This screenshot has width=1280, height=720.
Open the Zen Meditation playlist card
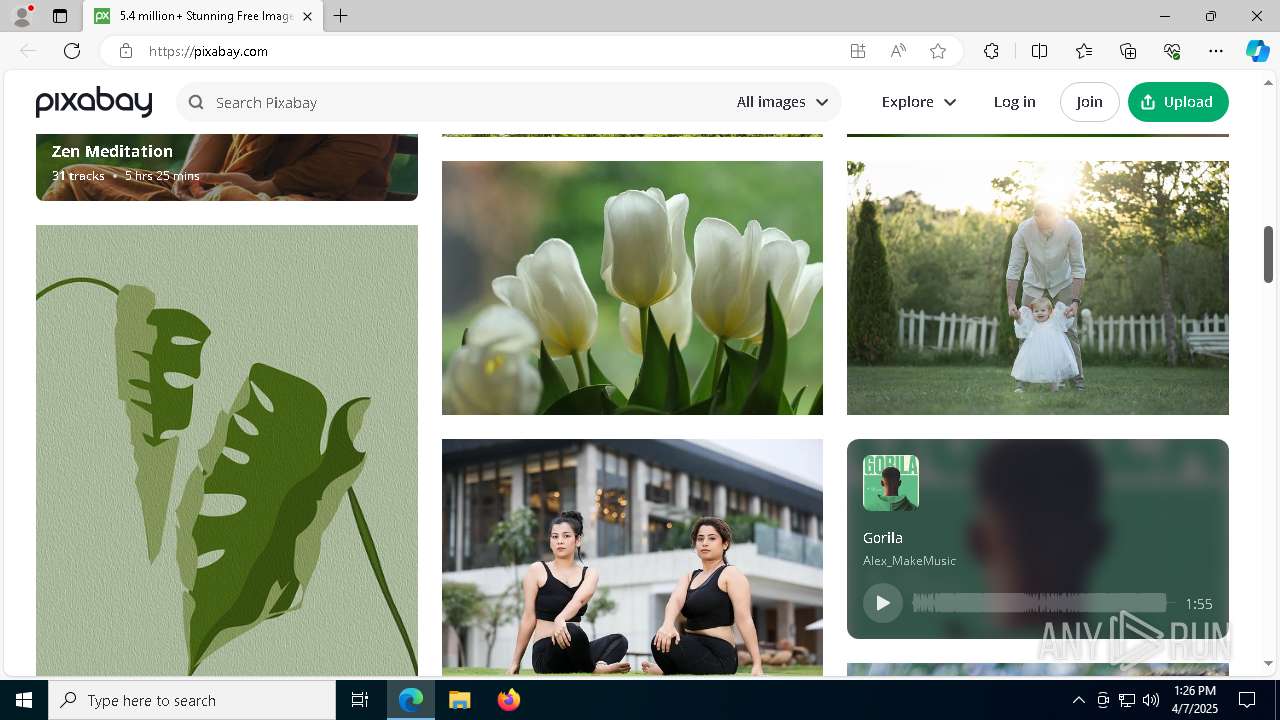(227, 167)
